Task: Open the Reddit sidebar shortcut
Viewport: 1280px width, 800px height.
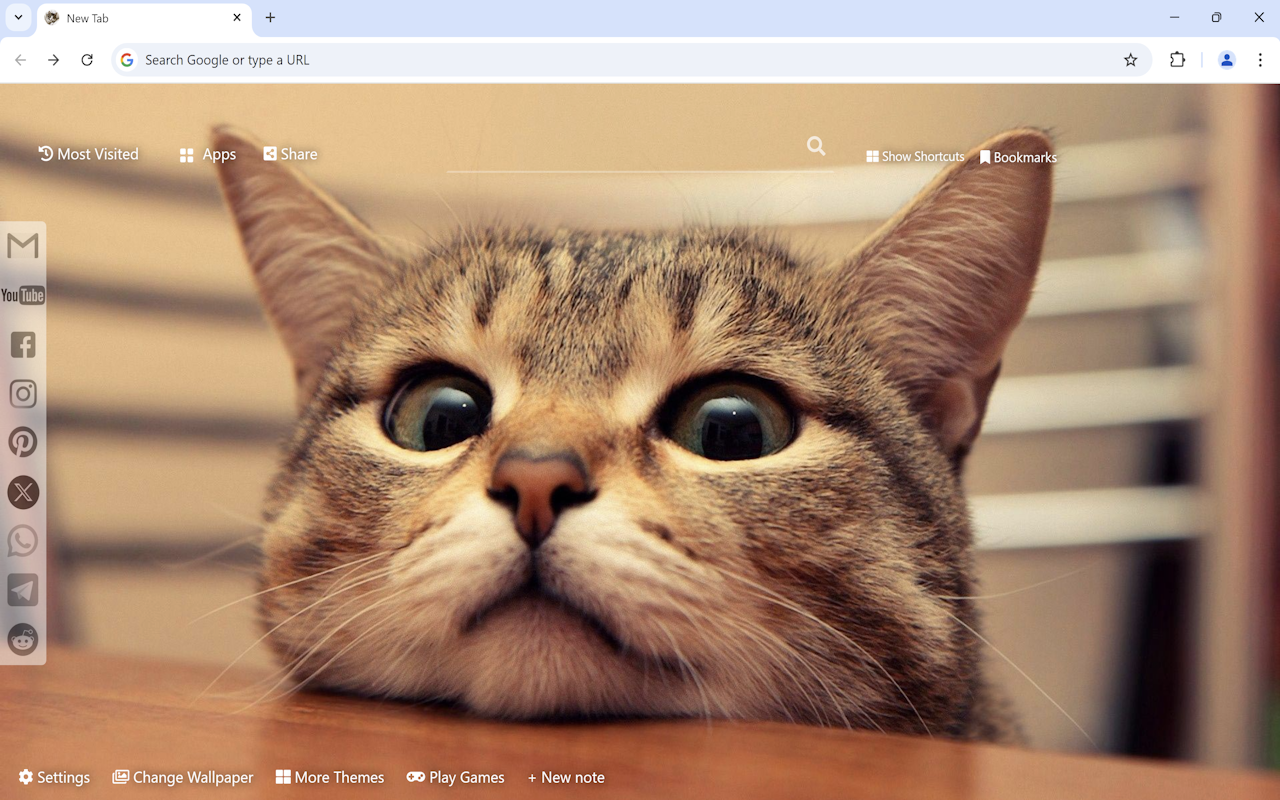Action: point(22,639)
